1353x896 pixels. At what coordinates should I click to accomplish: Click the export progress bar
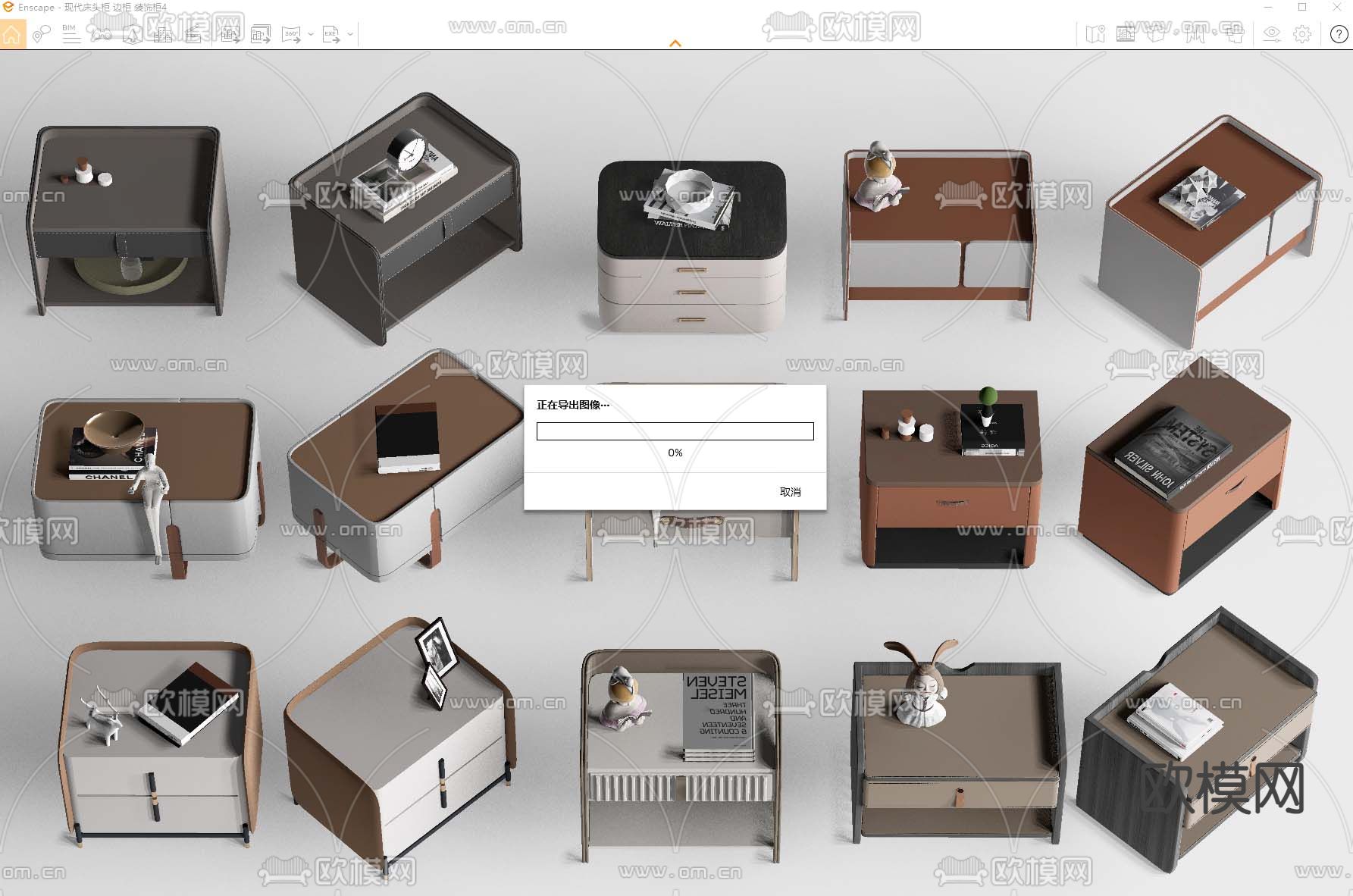click(675, 431)
